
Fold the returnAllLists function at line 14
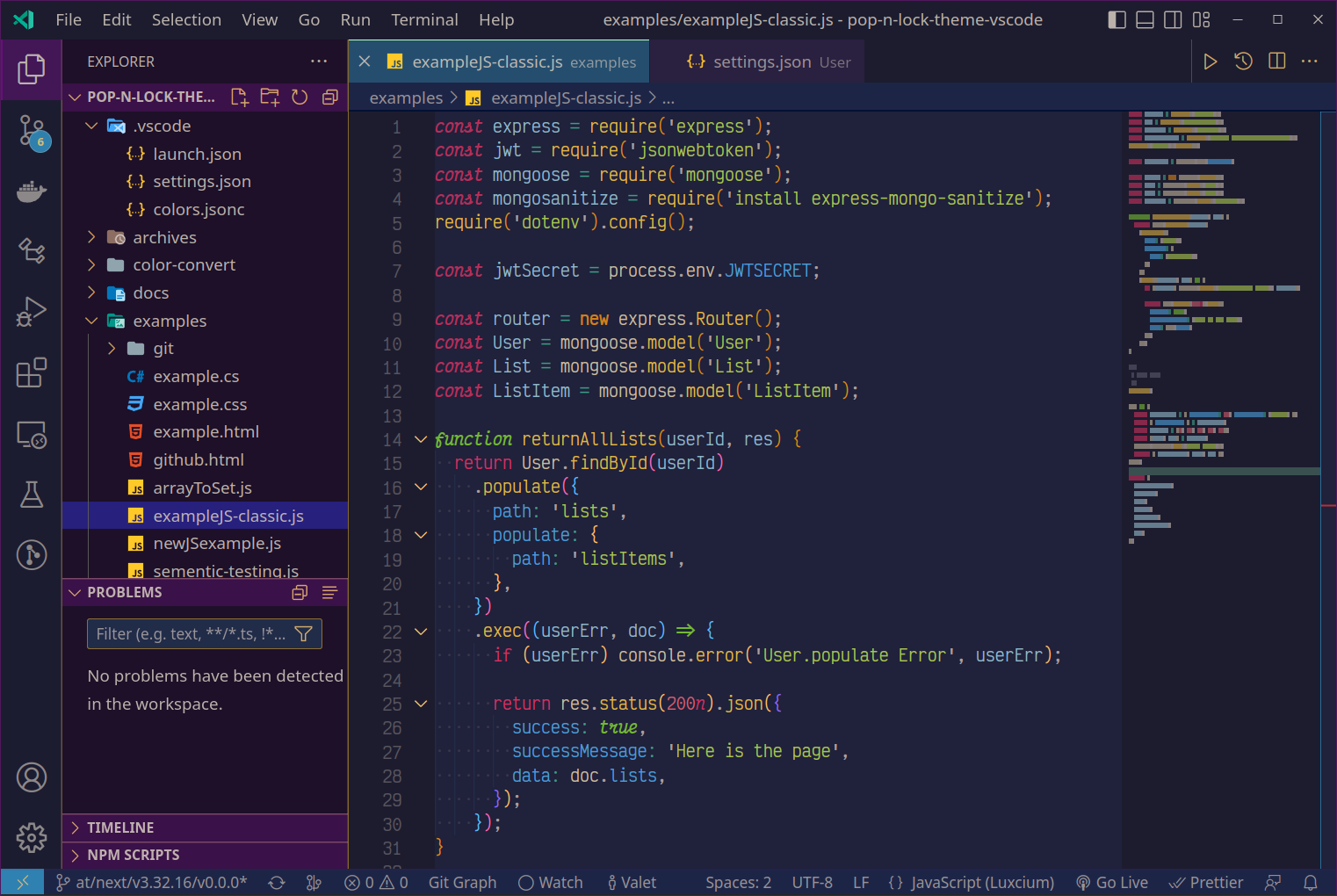click(x=421, y=439)
